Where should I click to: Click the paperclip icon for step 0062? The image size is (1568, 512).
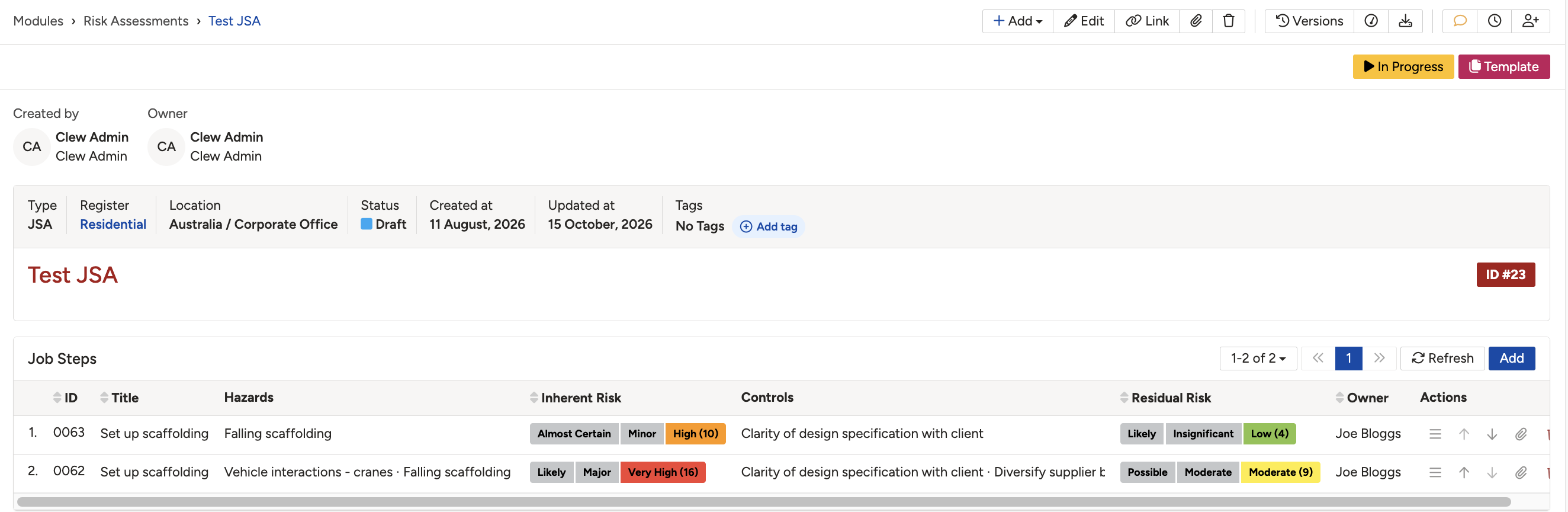(x=1521, y=473)
